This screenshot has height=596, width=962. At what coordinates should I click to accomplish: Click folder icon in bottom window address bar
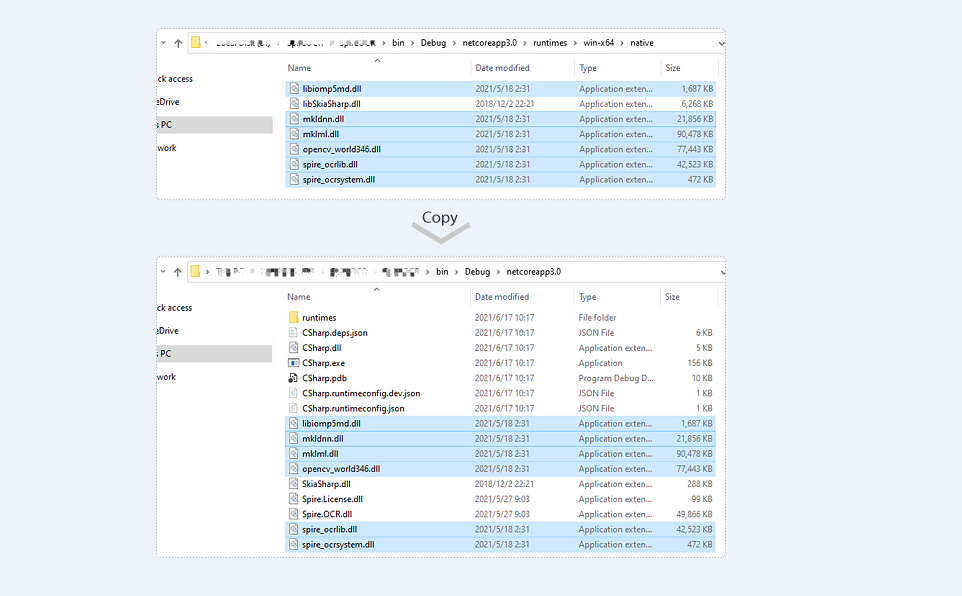(195, 271)
